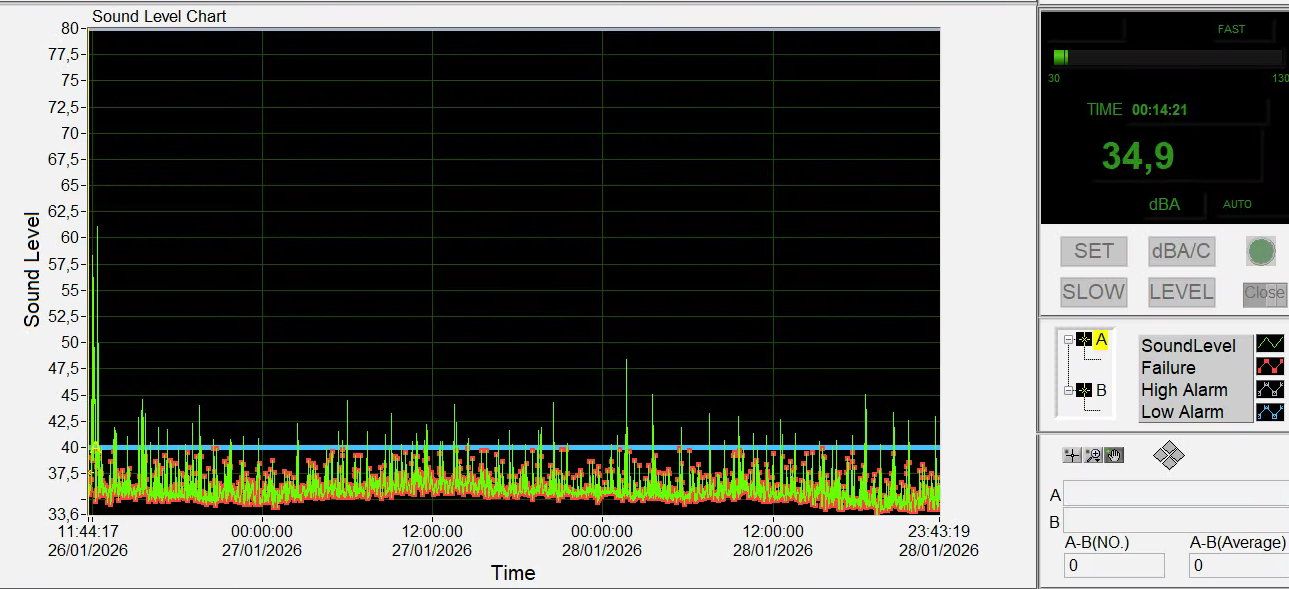The image size is (1289, 589).
Task: Click the High Alarm white plot icon
Action: click(1269, 389)
